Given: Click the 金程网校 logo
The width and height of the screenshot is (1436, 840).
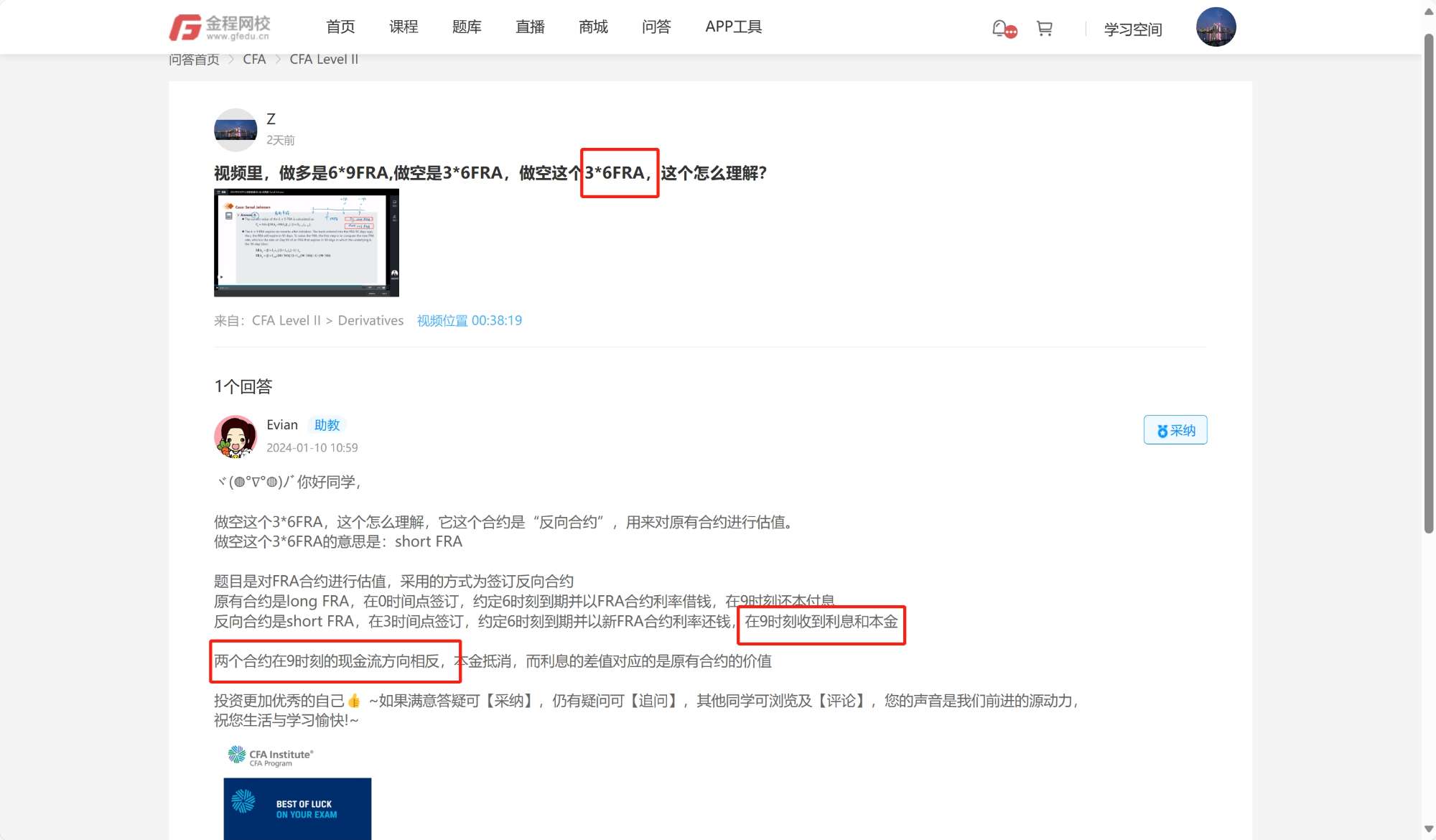Looking at the screenshot, I should 219,27.
